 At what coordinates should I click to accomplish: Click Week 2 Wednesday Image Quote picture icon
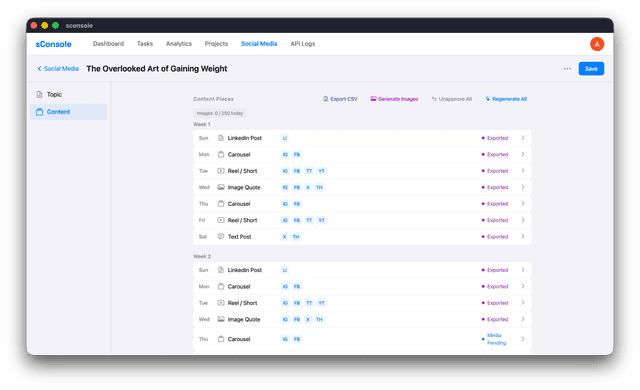click(221, 319)
